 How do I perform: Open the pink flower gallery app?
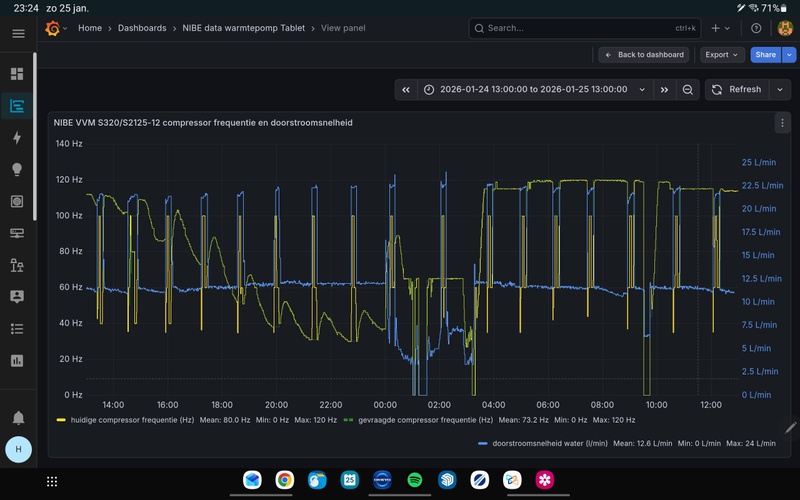point(545,480)
